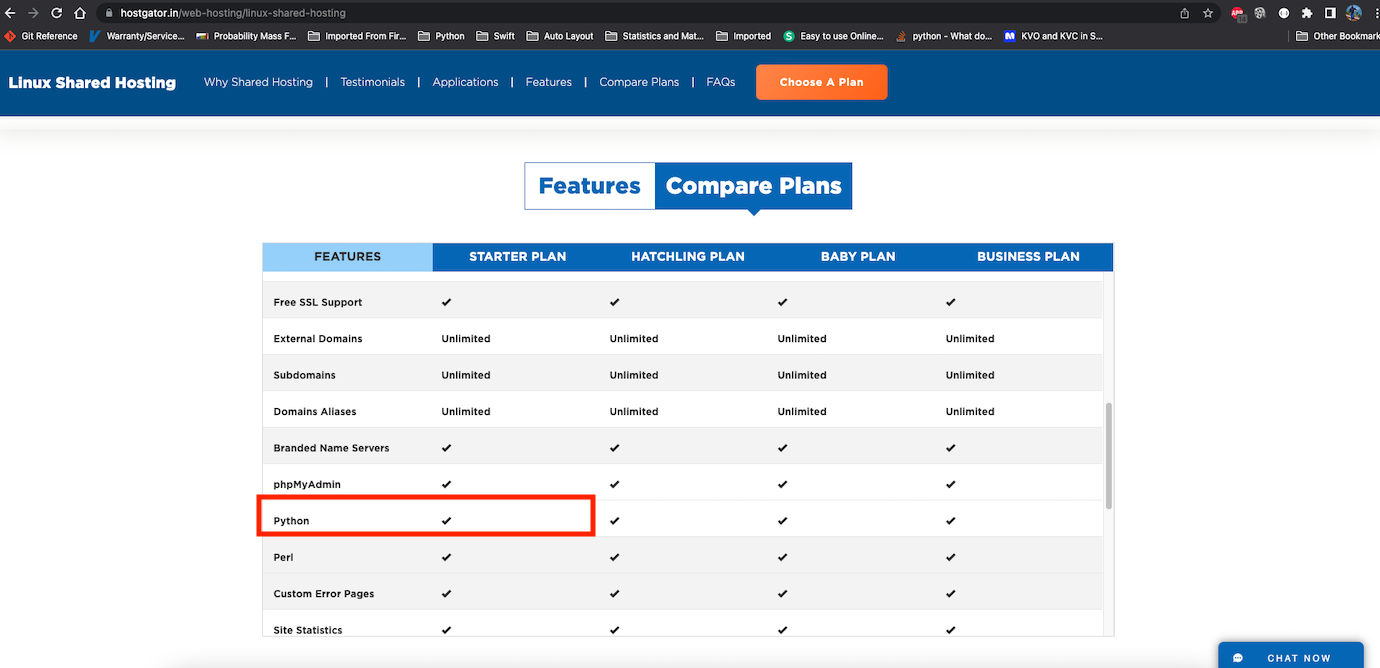The width and height of the screenshot is (1380, 668).
Task: Open the Testimonials nav link
Action: [372, 82]
